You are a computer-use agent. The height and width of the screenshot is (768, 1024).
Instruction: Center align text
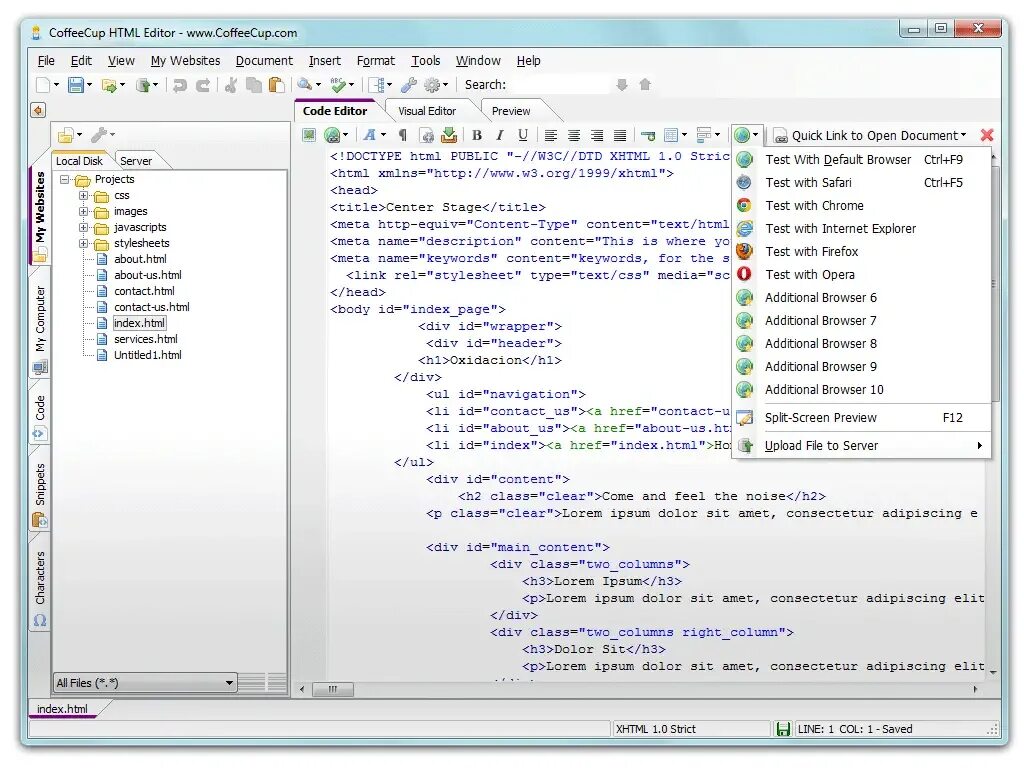[x=574, y=135]
